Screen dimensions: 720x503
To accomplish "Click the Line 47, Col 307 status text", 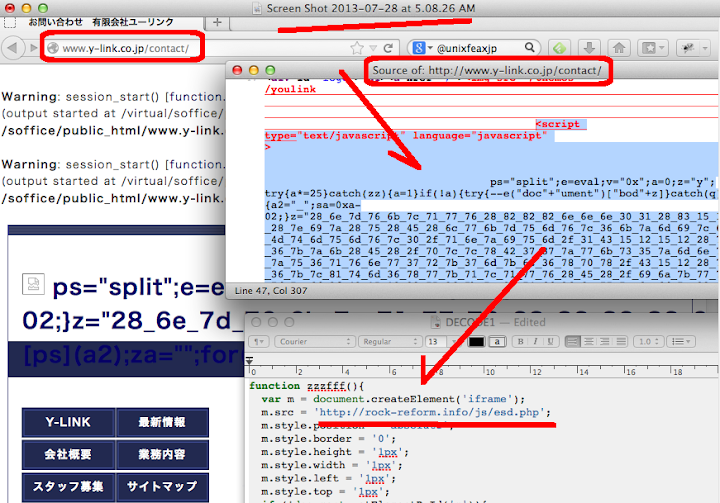I will pyautogui.click(x=271, y=291).
